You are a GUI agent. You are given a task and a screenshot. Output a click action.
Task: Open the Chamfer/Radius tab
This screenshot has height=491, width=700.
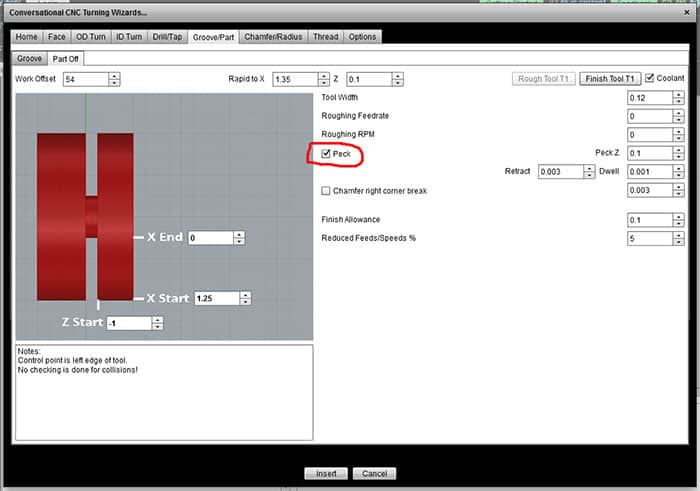(274, 37)
